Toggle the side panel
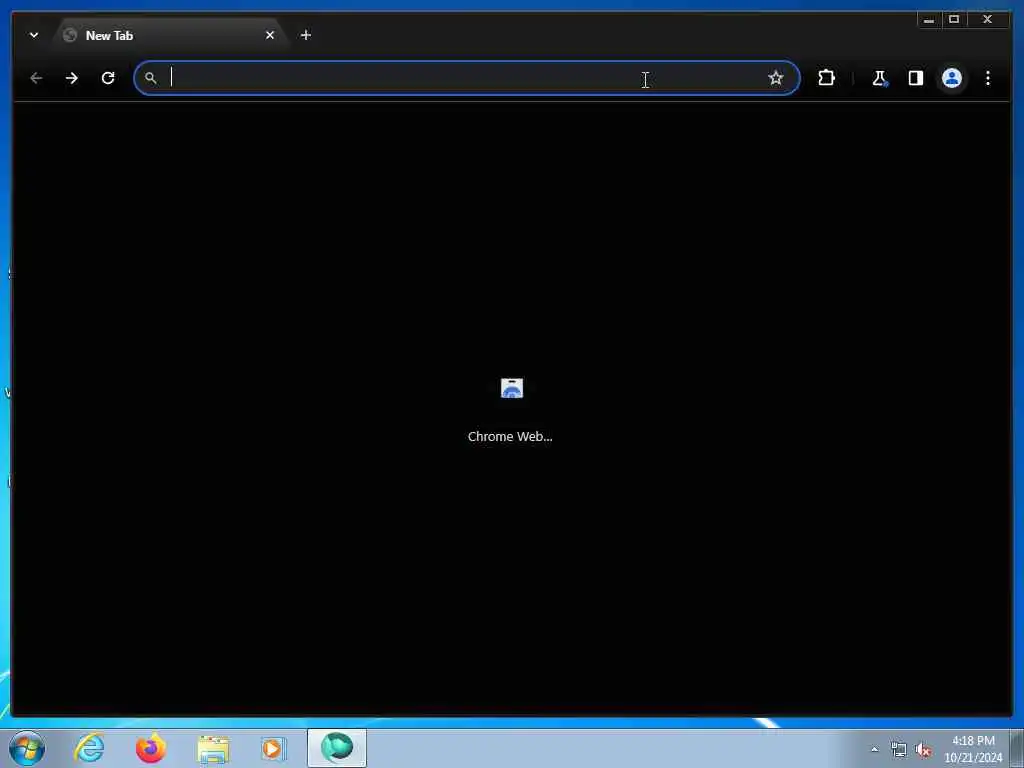This screenshot has height=768, width=1024. point(916,78)
